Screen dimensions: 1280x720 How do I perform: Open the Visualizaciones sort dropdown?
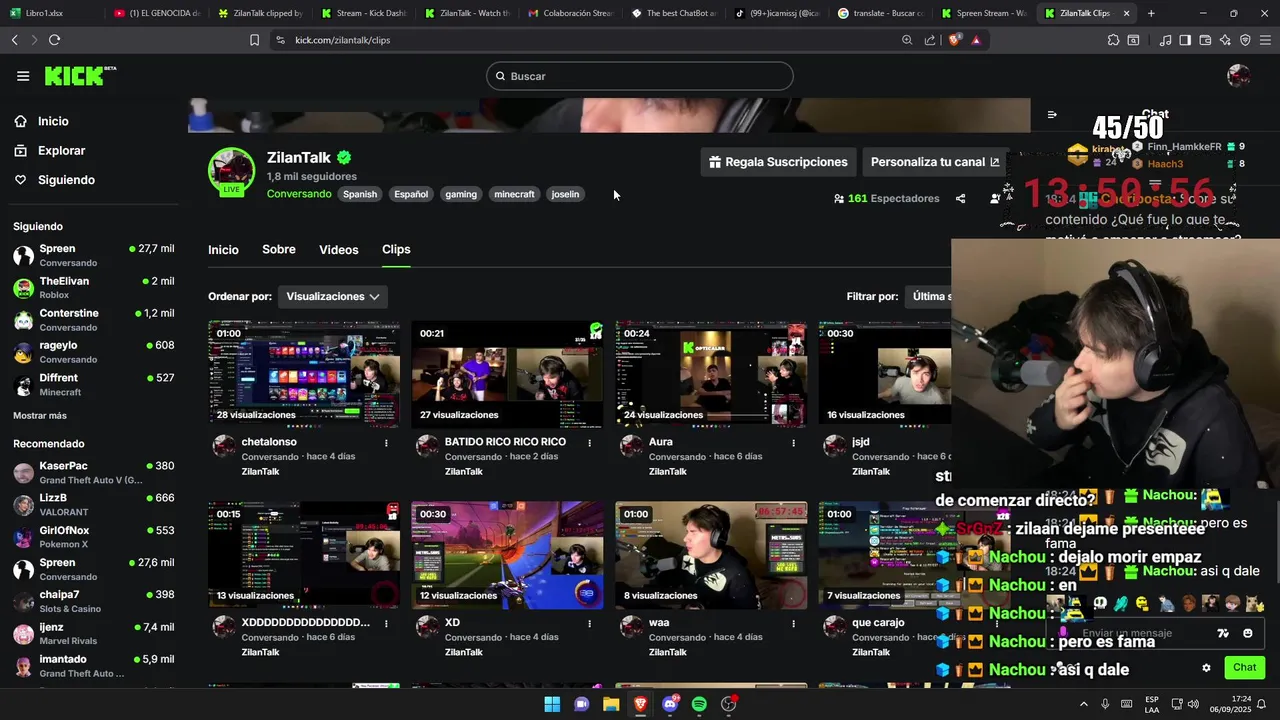tap(333, 297)
